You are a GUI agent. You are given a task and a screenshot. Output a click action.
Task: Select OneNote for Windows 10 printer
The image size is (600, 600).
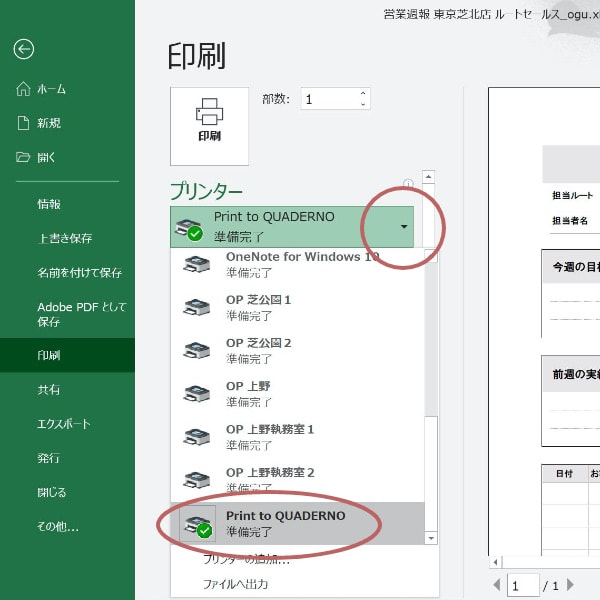click(300, 264)
